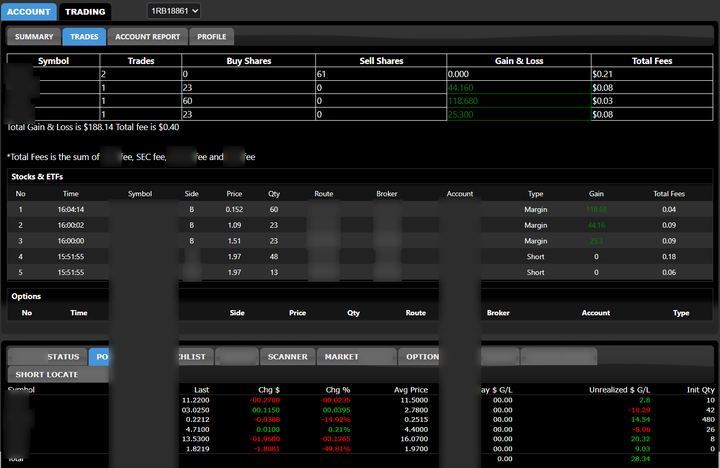Click the 44.160 gain value
720x468 pixels.
(x=461, y=88)
